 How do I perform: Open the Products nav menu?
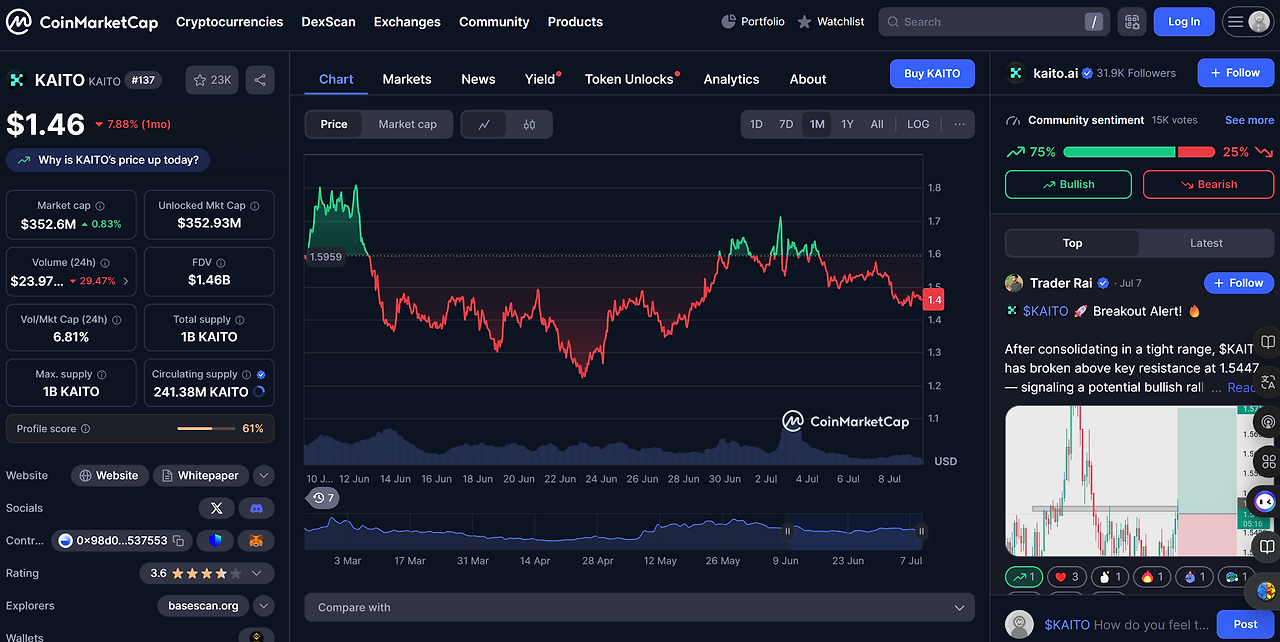(575, 21)
